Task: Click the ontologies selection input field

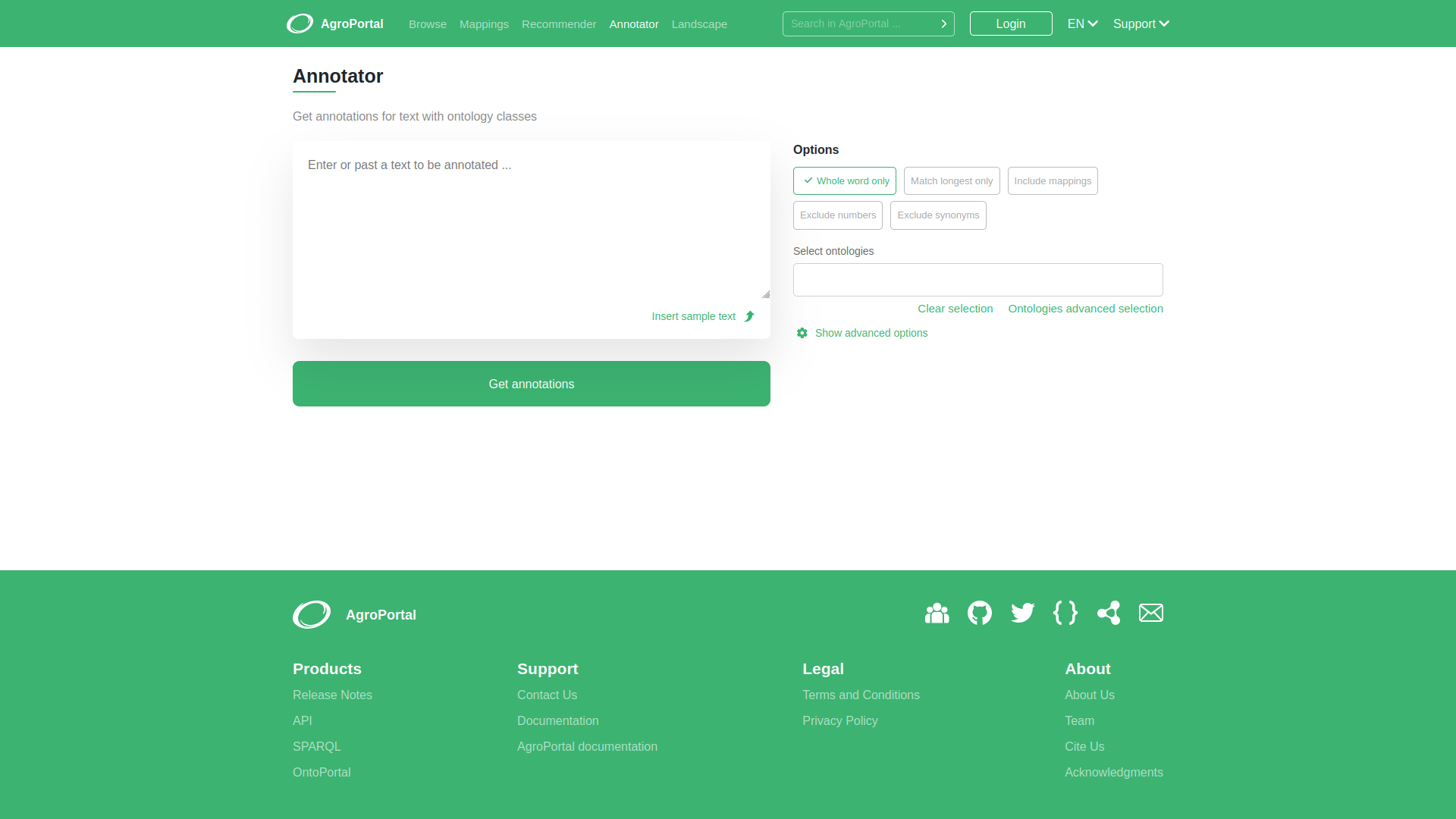Action: click(x=978, y=280)
